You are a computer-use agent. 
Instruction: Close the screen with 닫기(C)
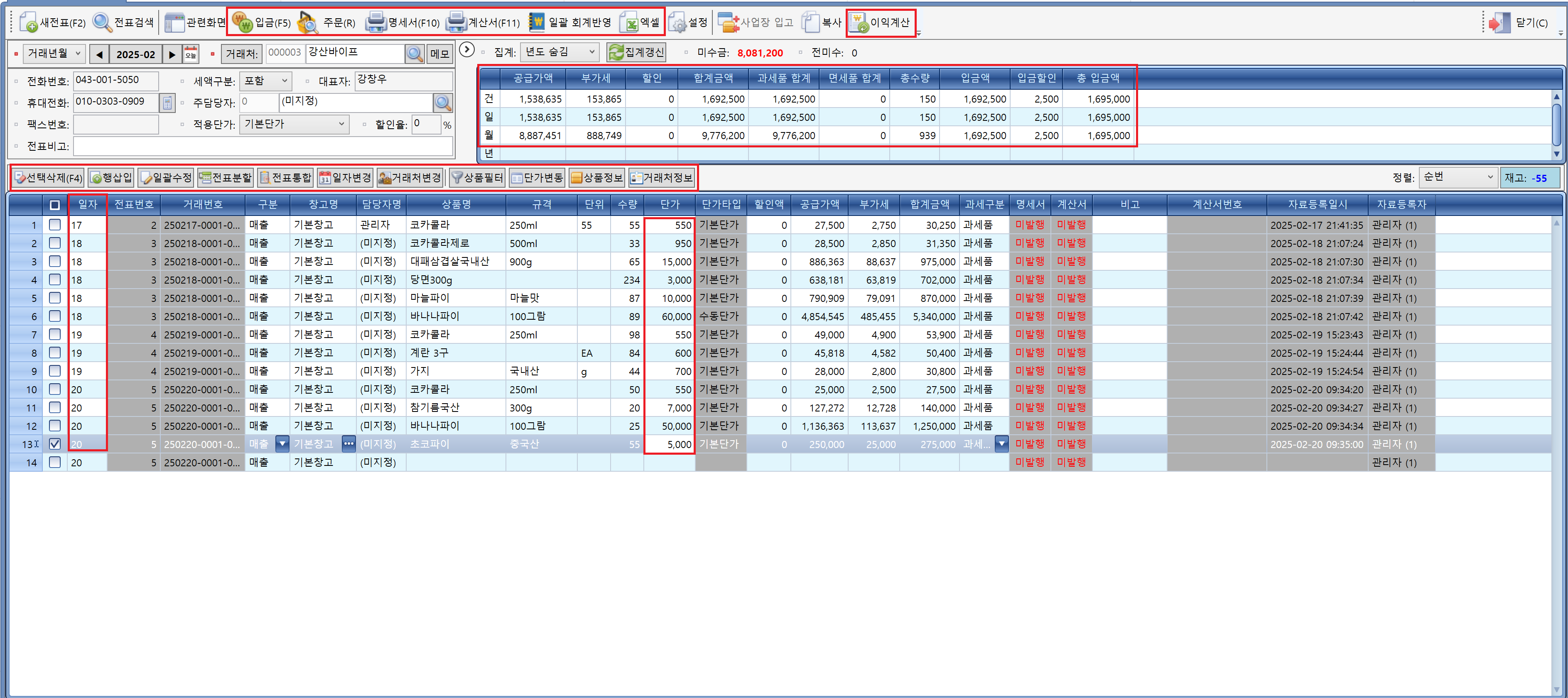(x=1518, y=23)
